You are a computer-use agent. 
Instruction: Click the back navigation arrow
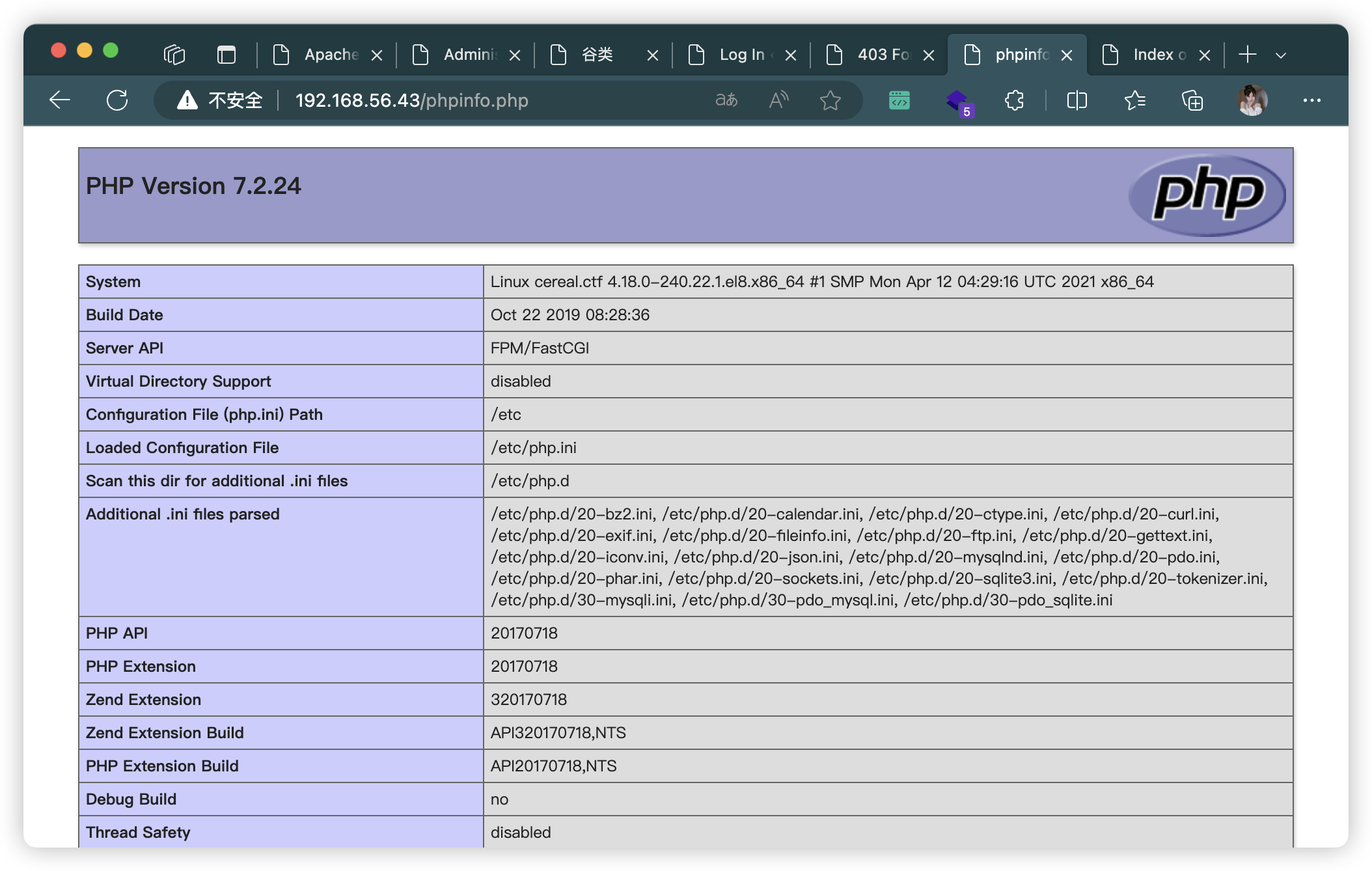(x=59, y=100)
